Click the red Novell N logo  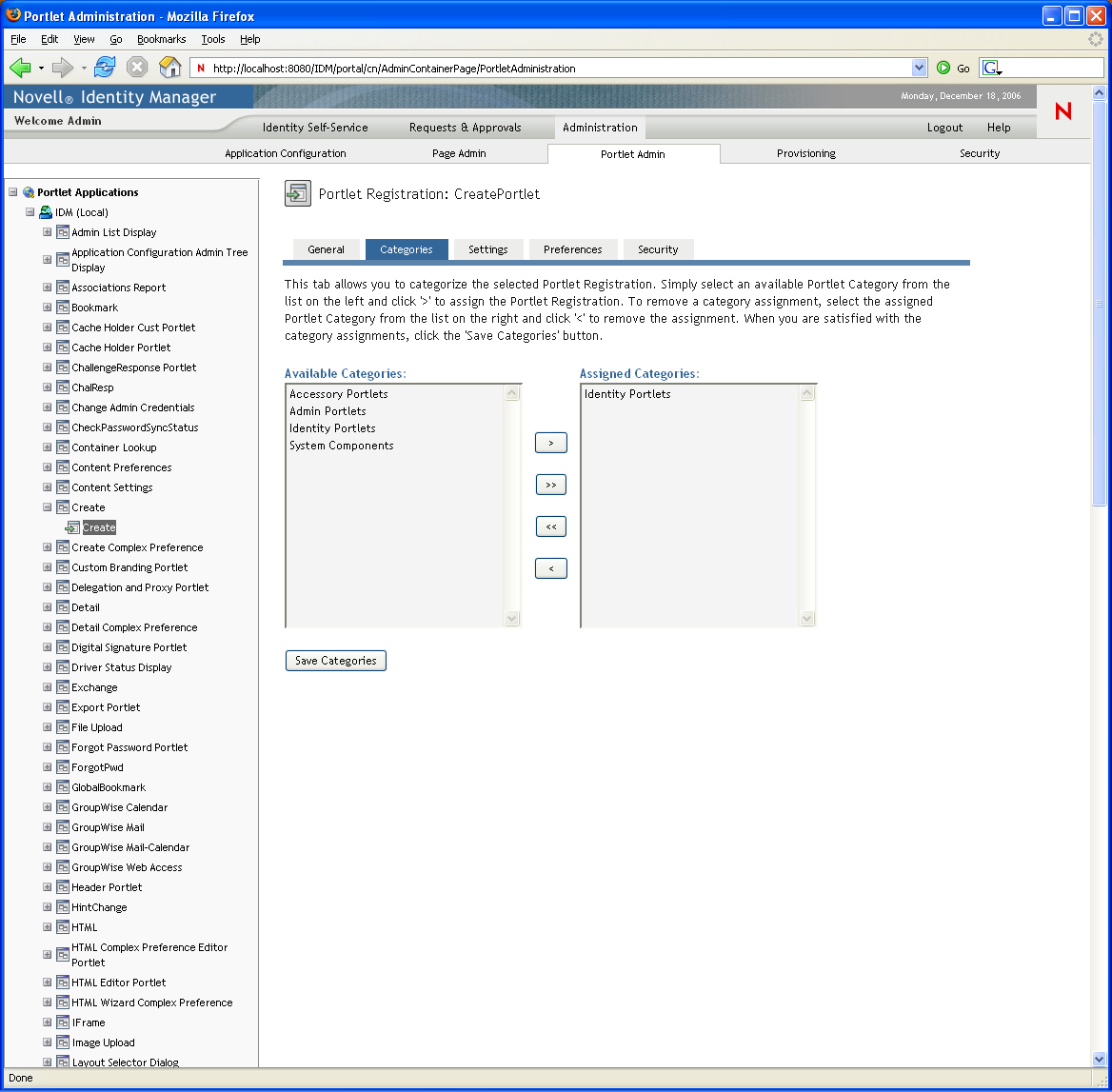1063,110
